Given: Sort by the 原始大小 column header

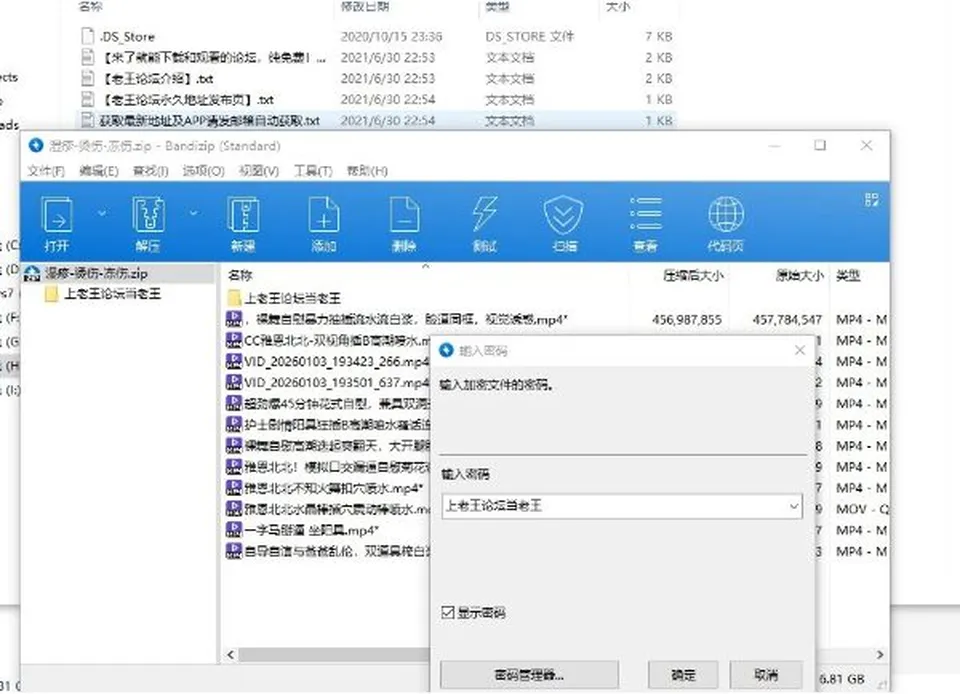Looking at the screenshot, I should click(799, 275).
